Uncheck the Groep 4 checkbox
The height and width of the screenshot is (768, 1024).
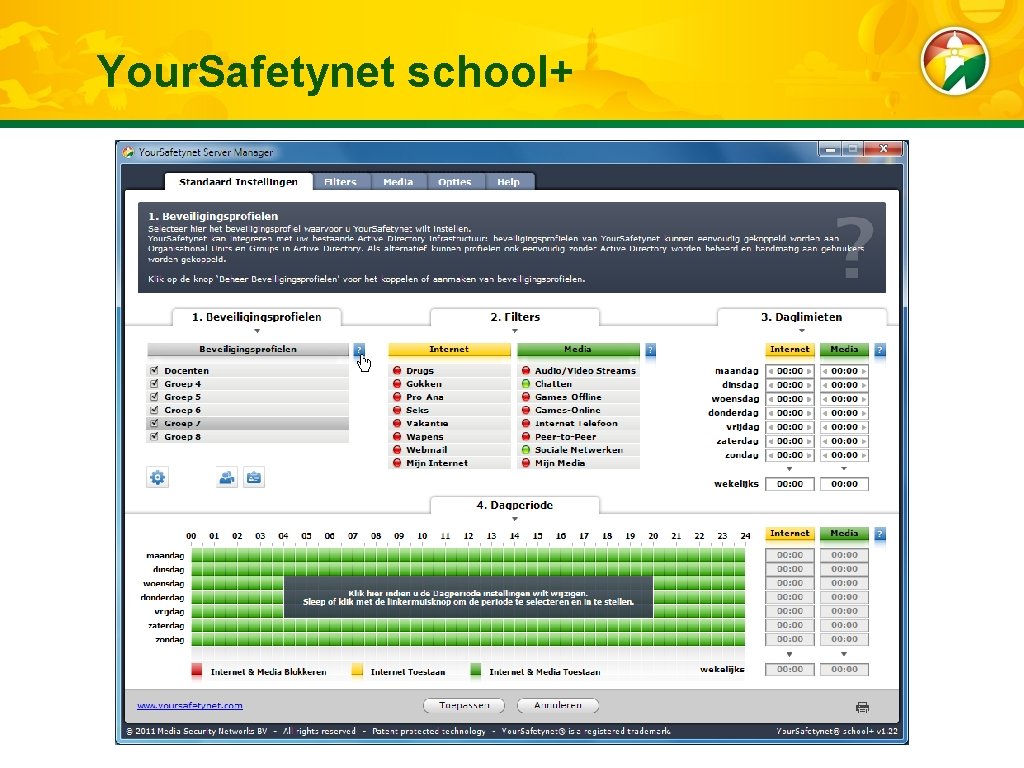[154, 383]
